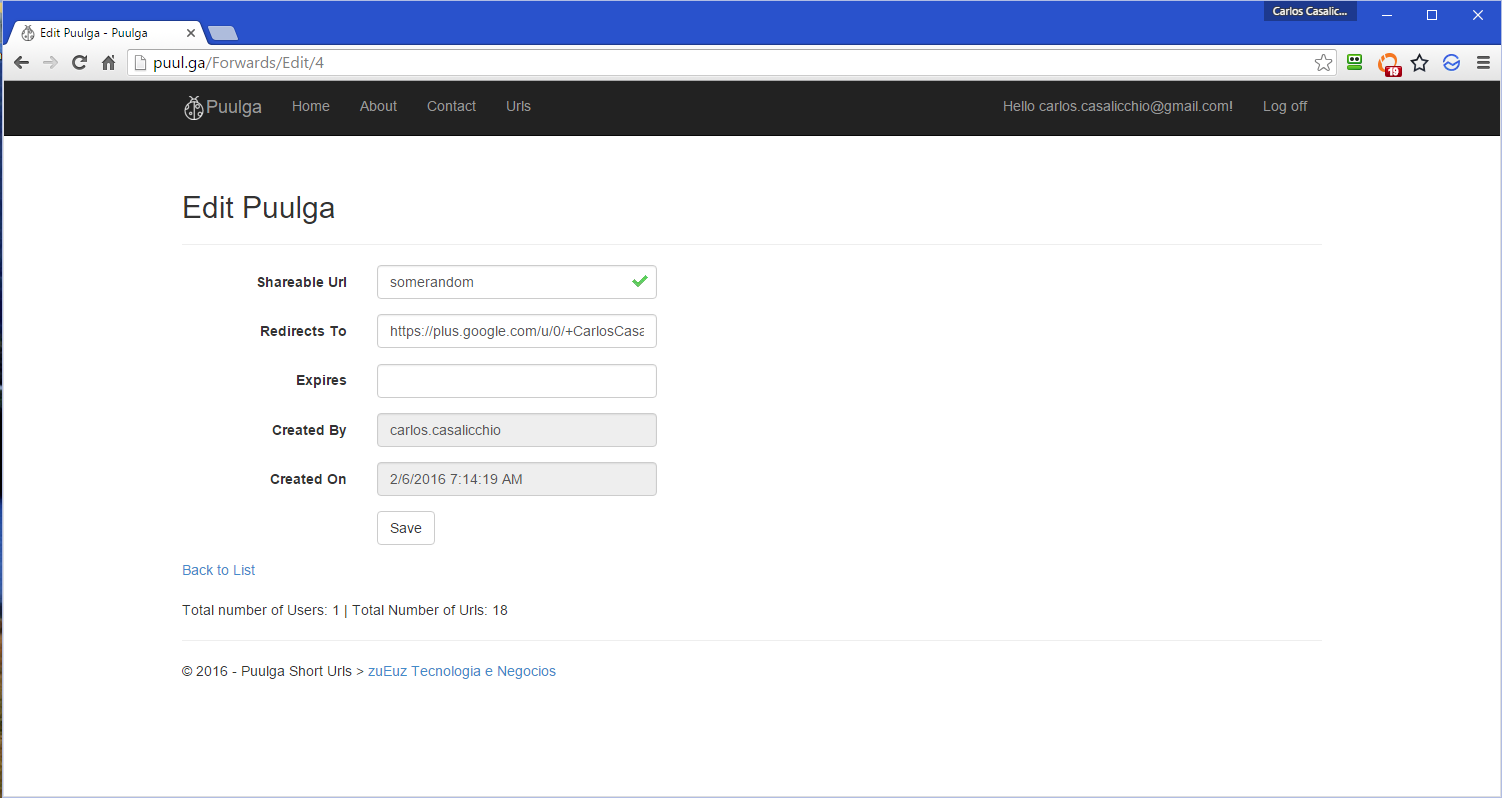The image size is (1502, 798).
Task: Open zuEuz Tecnologia e Negocios link
Action: click(x=461, y=671)
